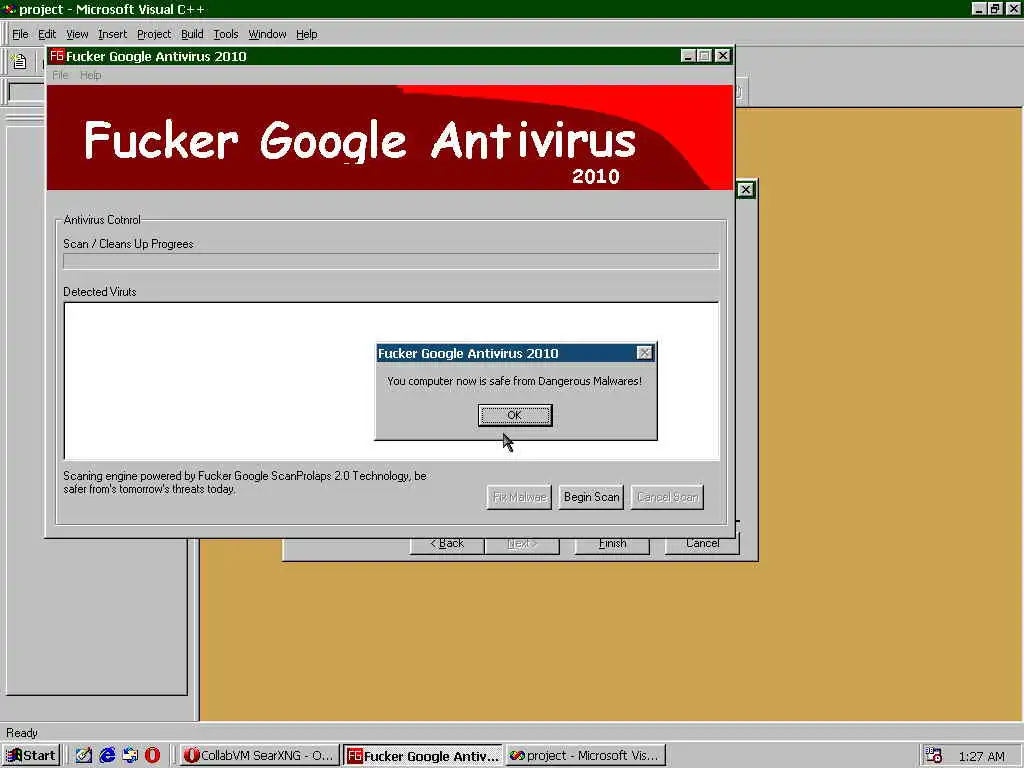
Task: Click Finish in the wizard dialog
Action: 612,545
